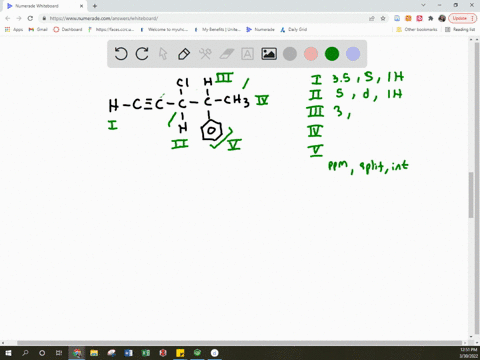Undo the last whiteboard stroke

coord(121,54)
